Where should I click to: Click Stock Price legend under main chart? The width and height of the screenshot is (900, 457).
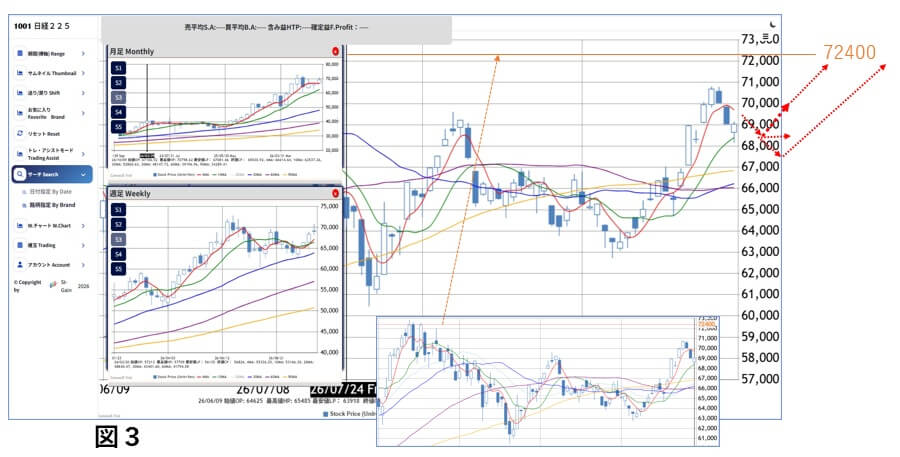(350, 413)
